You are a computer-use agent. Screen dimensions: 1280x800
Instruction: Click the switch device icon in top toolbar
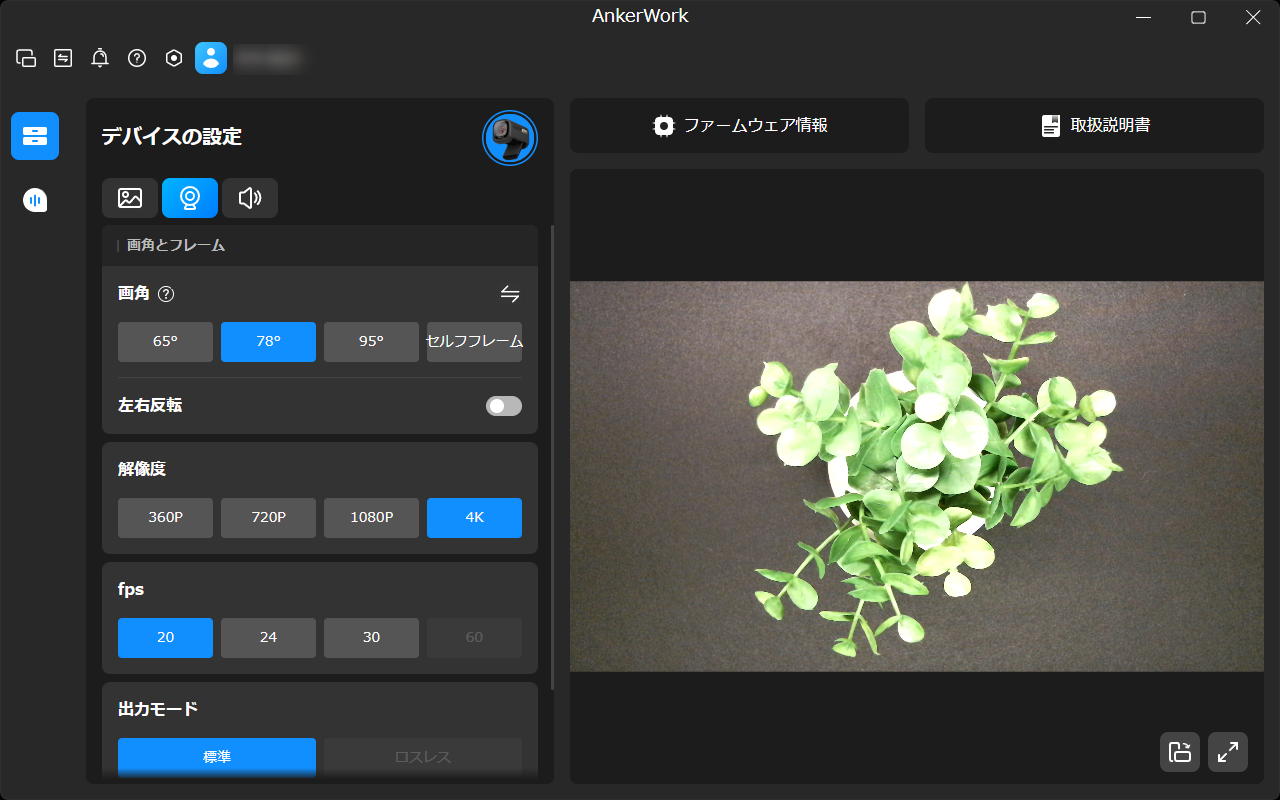(x=63, y=58)
